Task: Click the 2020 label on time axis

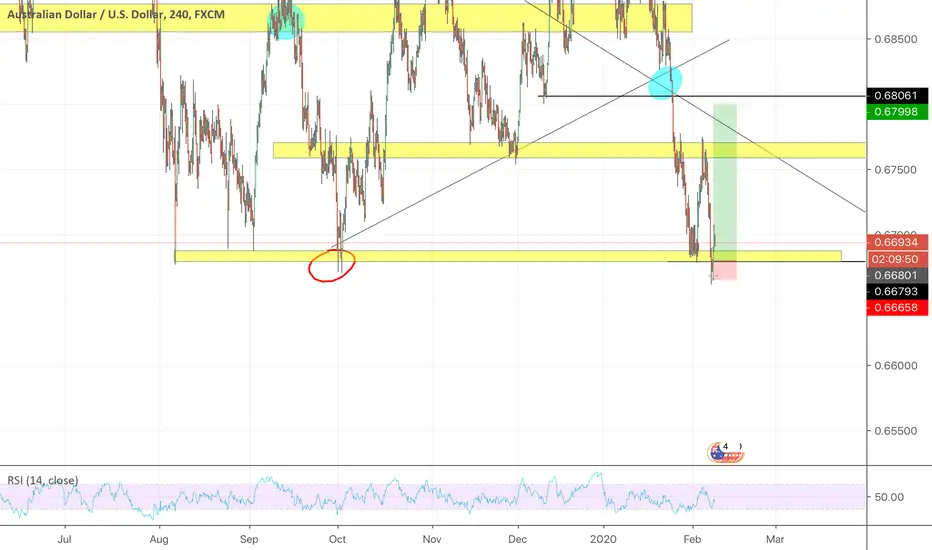Action: click(x=603, y=539)
